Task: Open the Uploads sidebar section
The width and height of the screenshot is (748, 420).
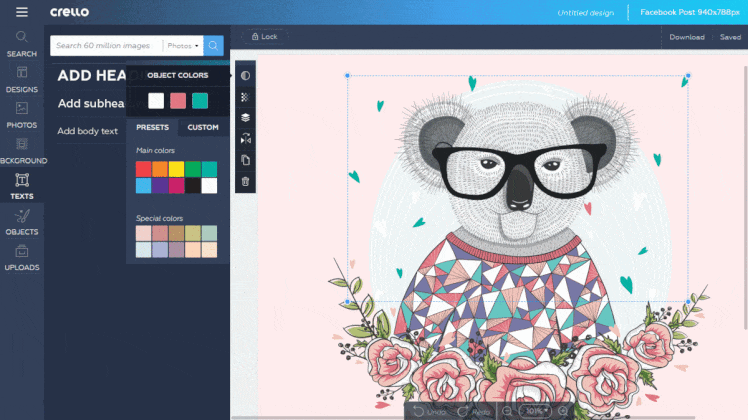Action: pyautogui.click(x=22, y=258)
